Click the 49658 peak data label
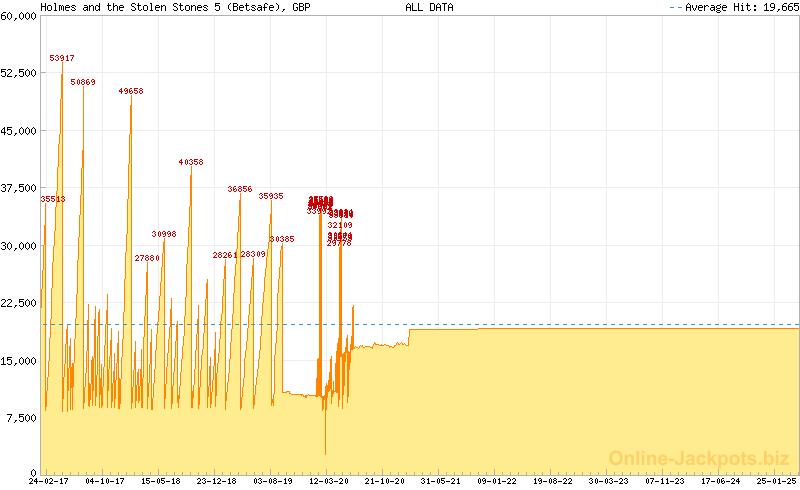The image size is (800, 490). 131,91
